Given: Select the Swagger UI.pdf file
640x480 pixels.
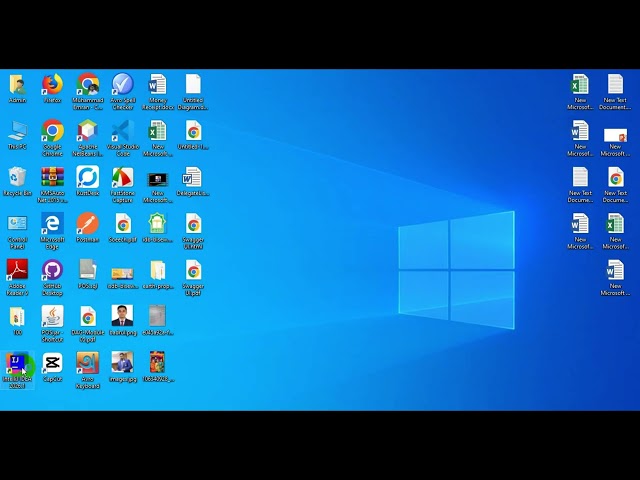Looking at the screenshot, I should (193, 278).
